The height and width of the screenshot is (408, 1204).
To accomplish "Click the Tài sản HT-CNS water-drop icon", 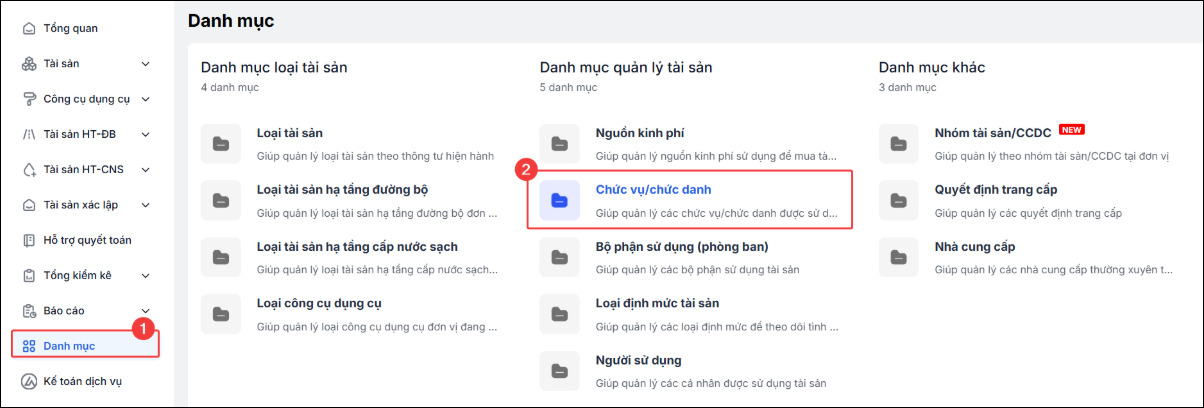I will 29,169.
